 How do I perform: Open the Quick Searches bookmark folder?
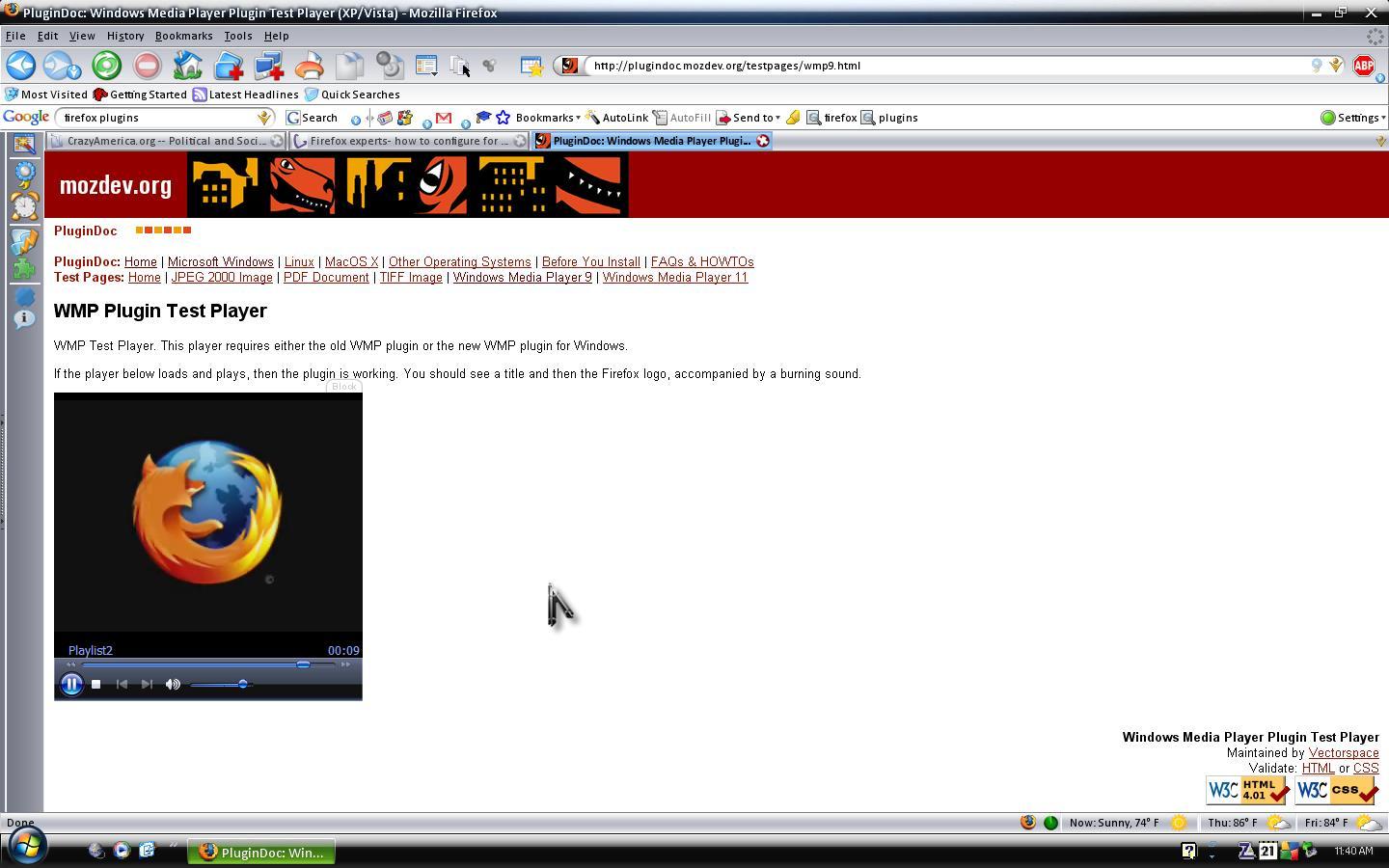tap(352, 95)
